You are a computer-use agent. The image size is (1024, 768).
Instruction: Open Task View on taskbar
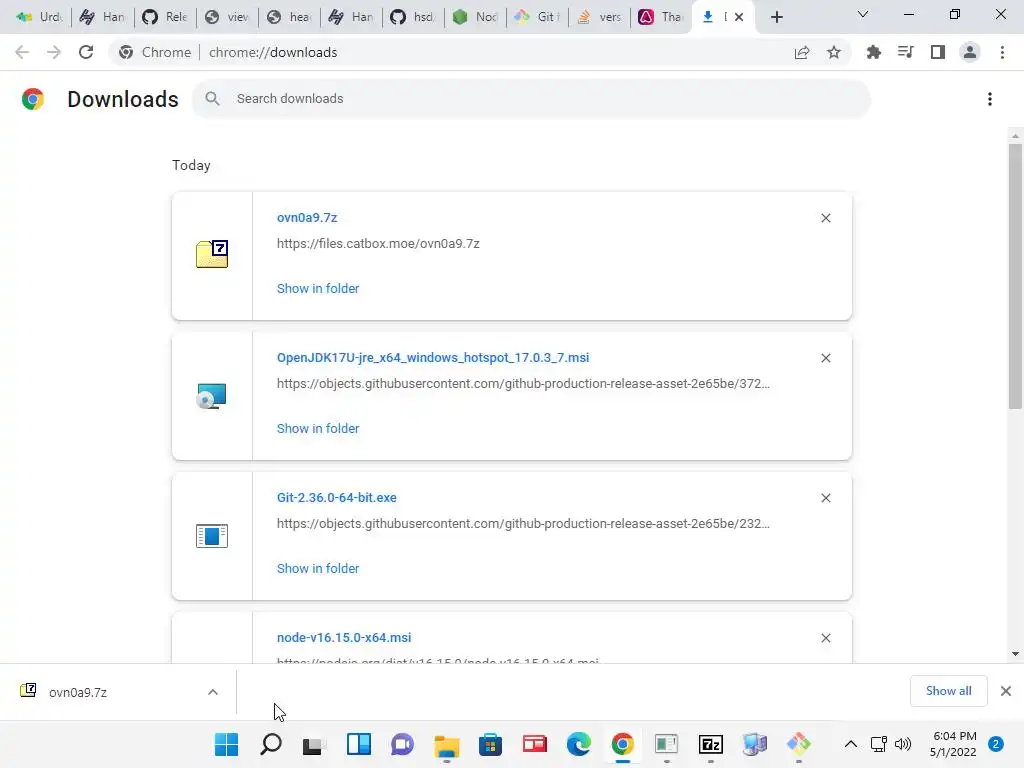(313, 744)
